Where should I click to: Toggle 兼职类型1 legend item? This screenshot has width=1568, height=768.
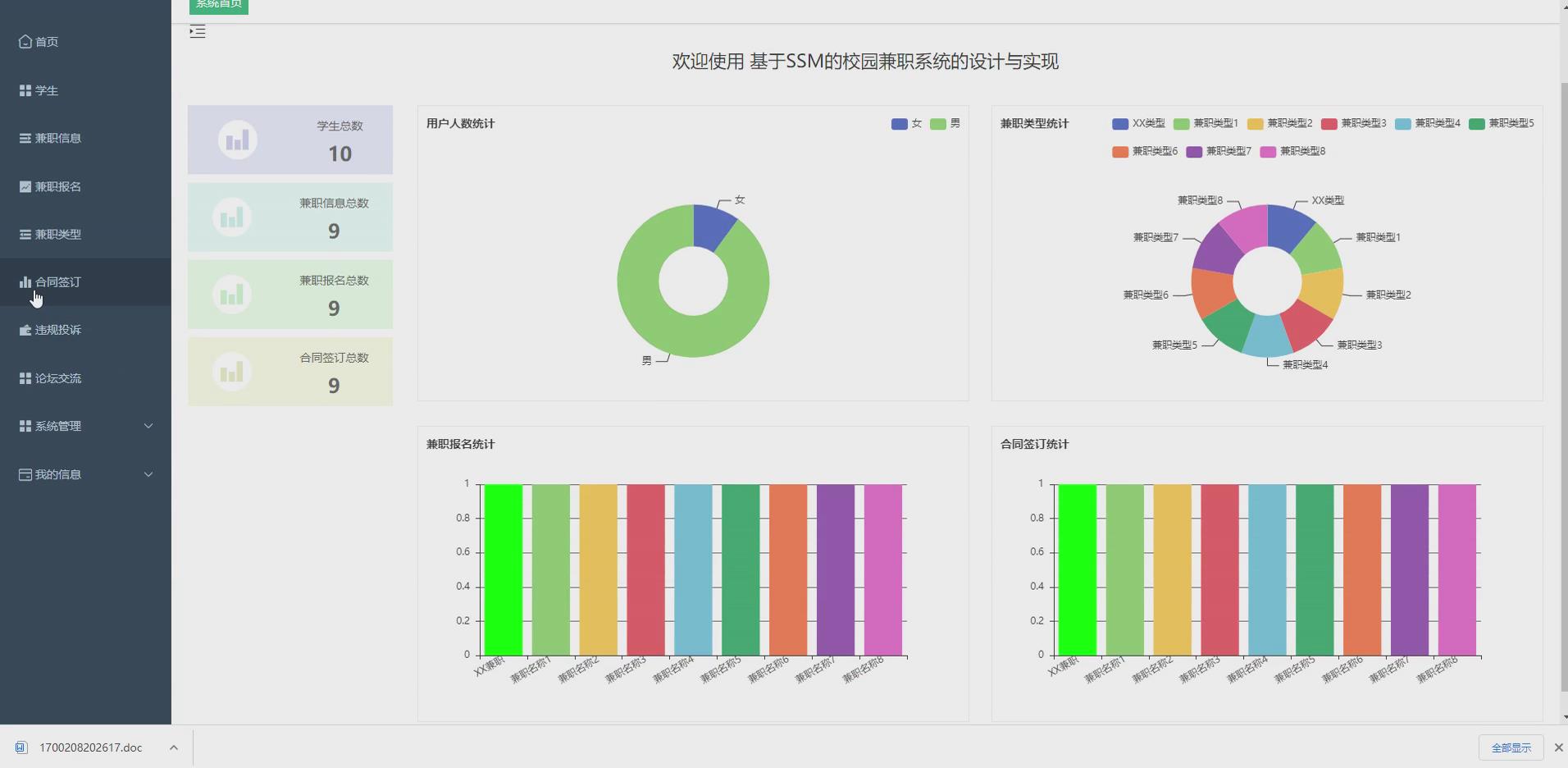[x=1206, y=124]
